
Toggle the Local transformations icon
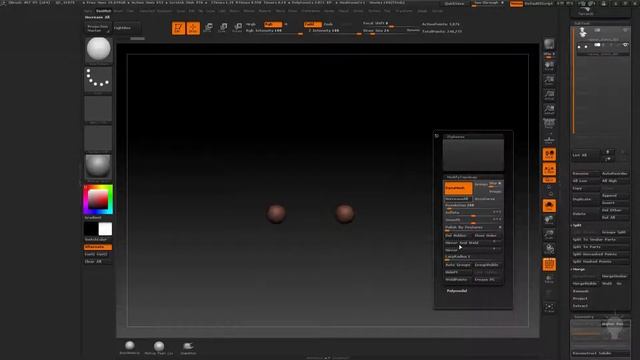point(549,154)
